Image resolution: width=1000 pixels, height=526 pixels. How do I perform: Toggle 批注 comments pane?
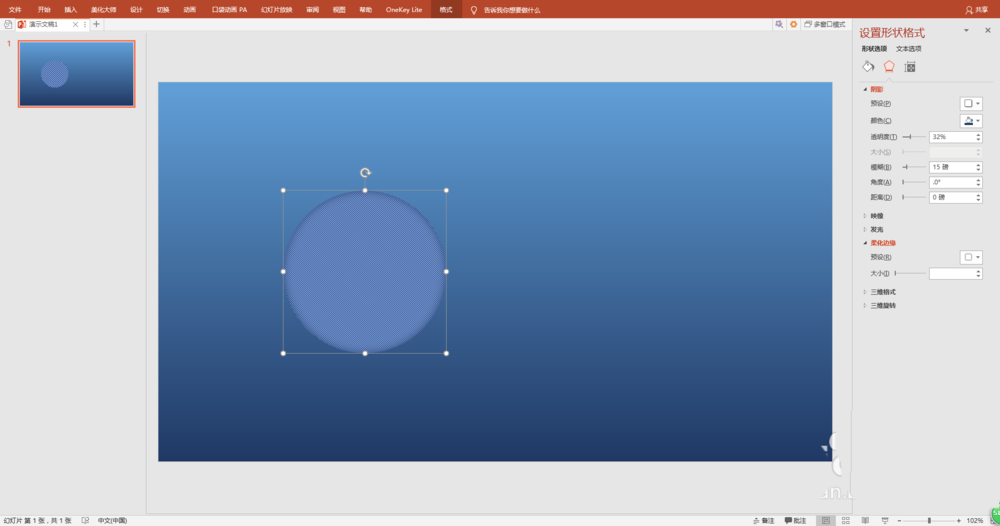tap(795, 520)
